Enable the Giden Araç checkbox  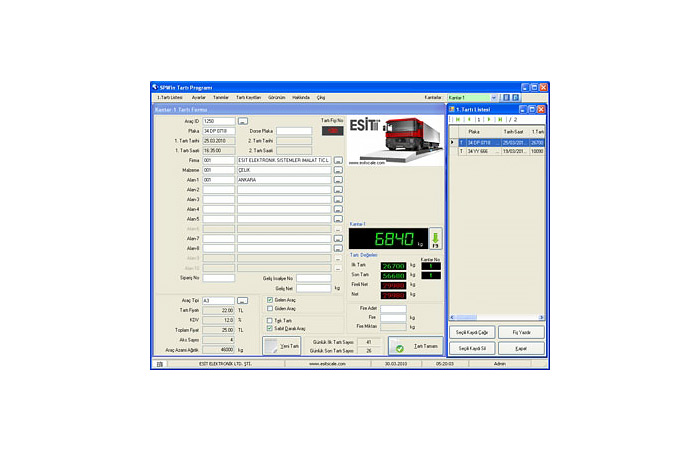[270, 309]
